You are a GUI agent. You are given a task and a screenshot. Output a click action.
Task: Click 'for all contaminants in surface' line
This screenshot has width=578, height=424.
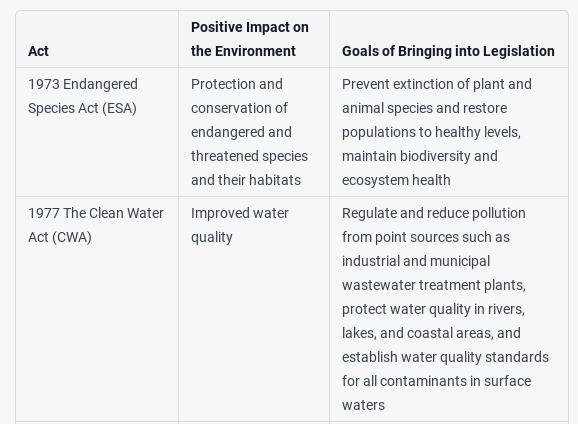click(x=436, y=381)
